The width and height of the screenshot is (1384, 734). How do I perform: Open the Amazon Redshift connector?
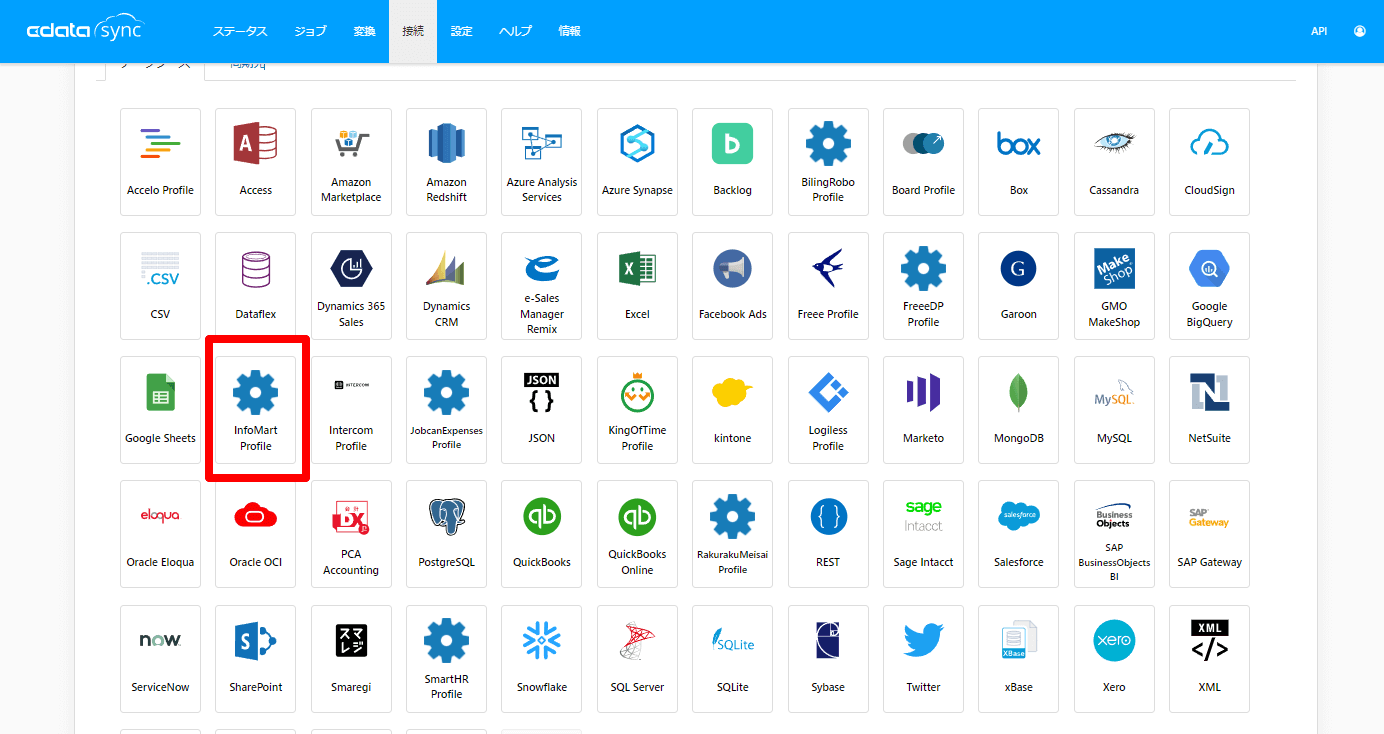[446, 161]
